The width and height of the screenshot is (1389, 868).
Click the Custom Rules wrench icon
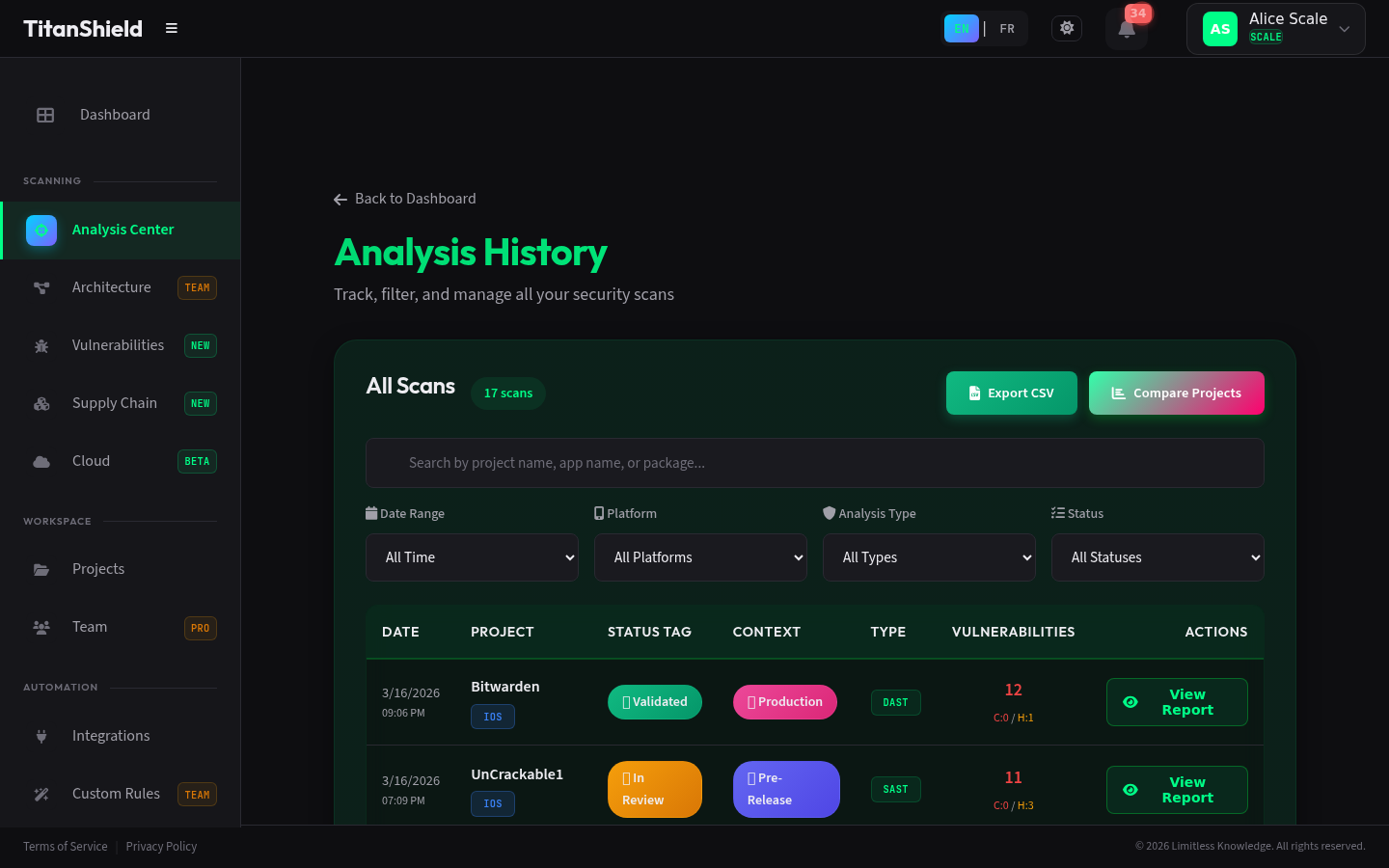[x=41, y=794]
